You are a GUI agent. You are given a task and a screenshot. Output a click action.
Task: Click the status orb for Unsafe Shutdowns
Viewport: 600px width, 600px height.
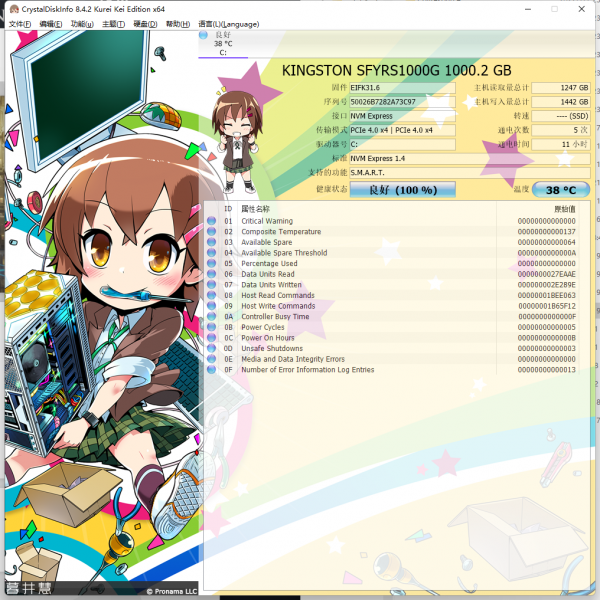click(x=212, y=348)
